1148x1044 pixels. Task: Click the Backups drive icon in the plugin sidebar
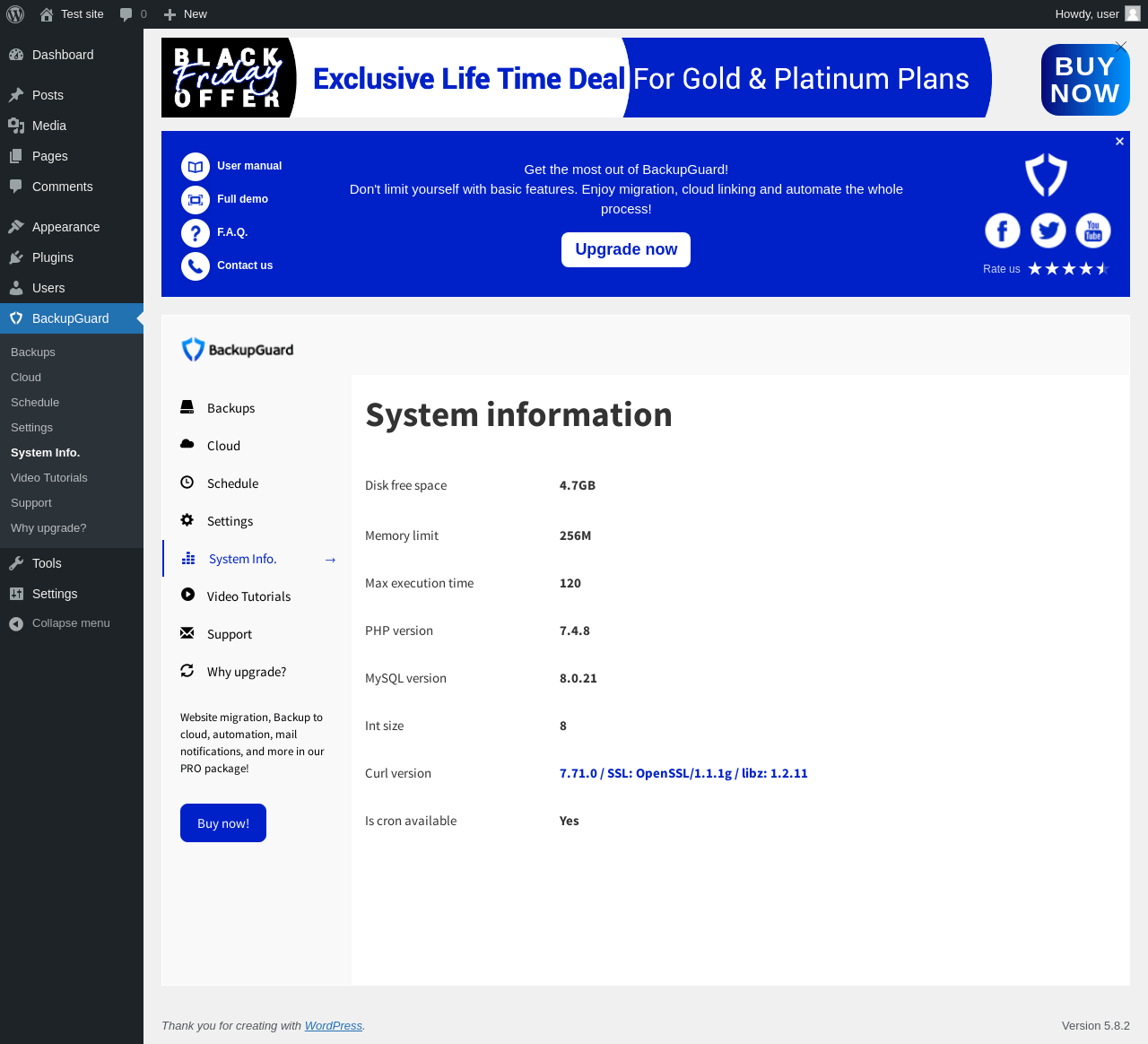click(x=187, y=407)
